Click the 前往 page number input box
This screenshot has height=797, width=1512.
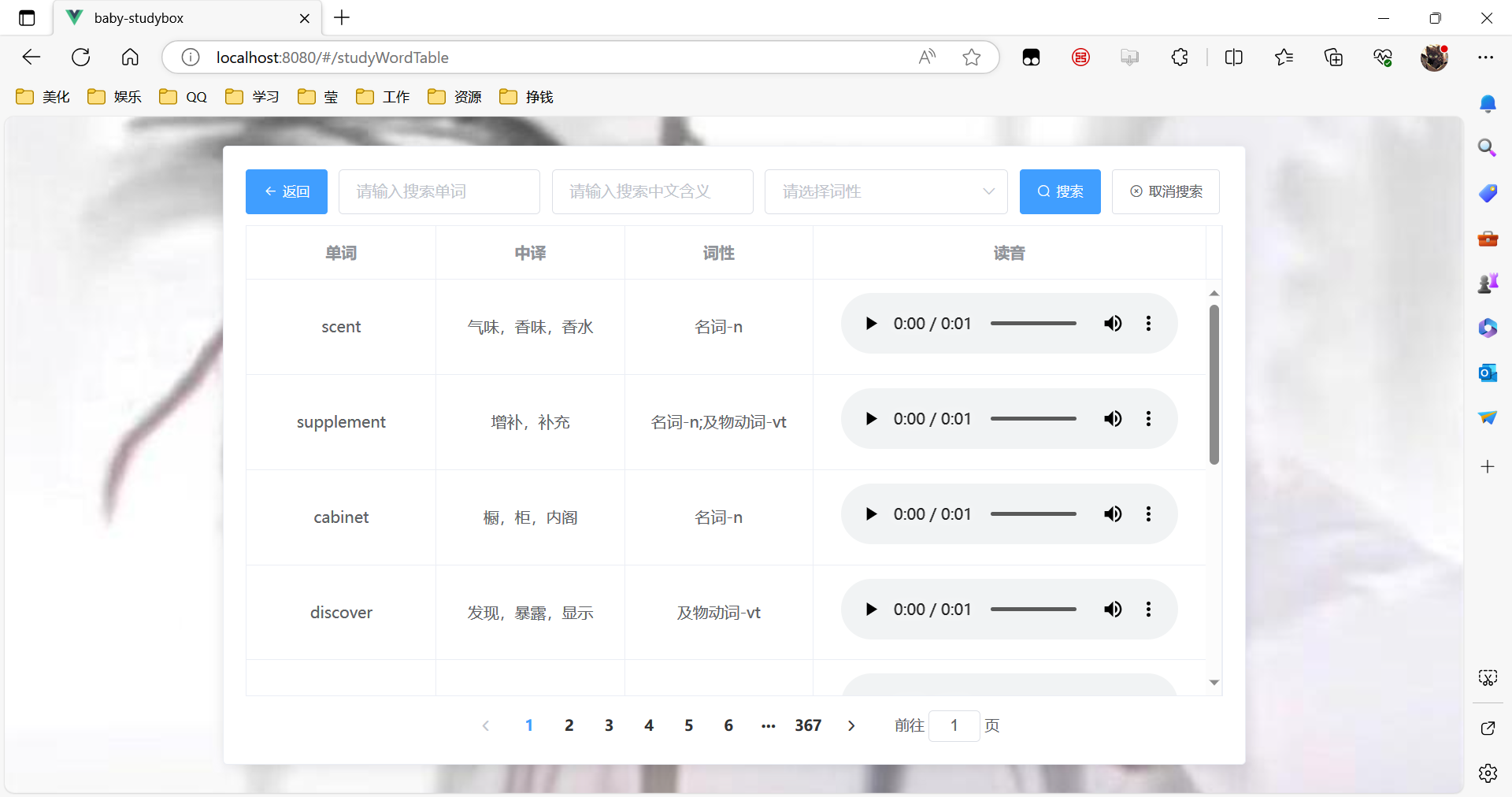[x=954, y=725]
